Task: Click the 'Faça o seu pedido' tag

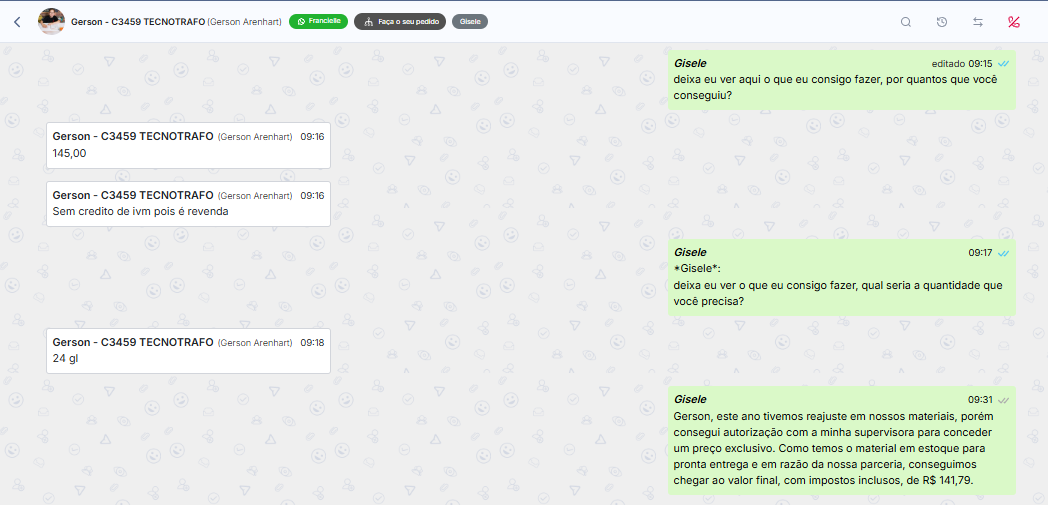Action: pyautogui.click(x=400, y=21)
